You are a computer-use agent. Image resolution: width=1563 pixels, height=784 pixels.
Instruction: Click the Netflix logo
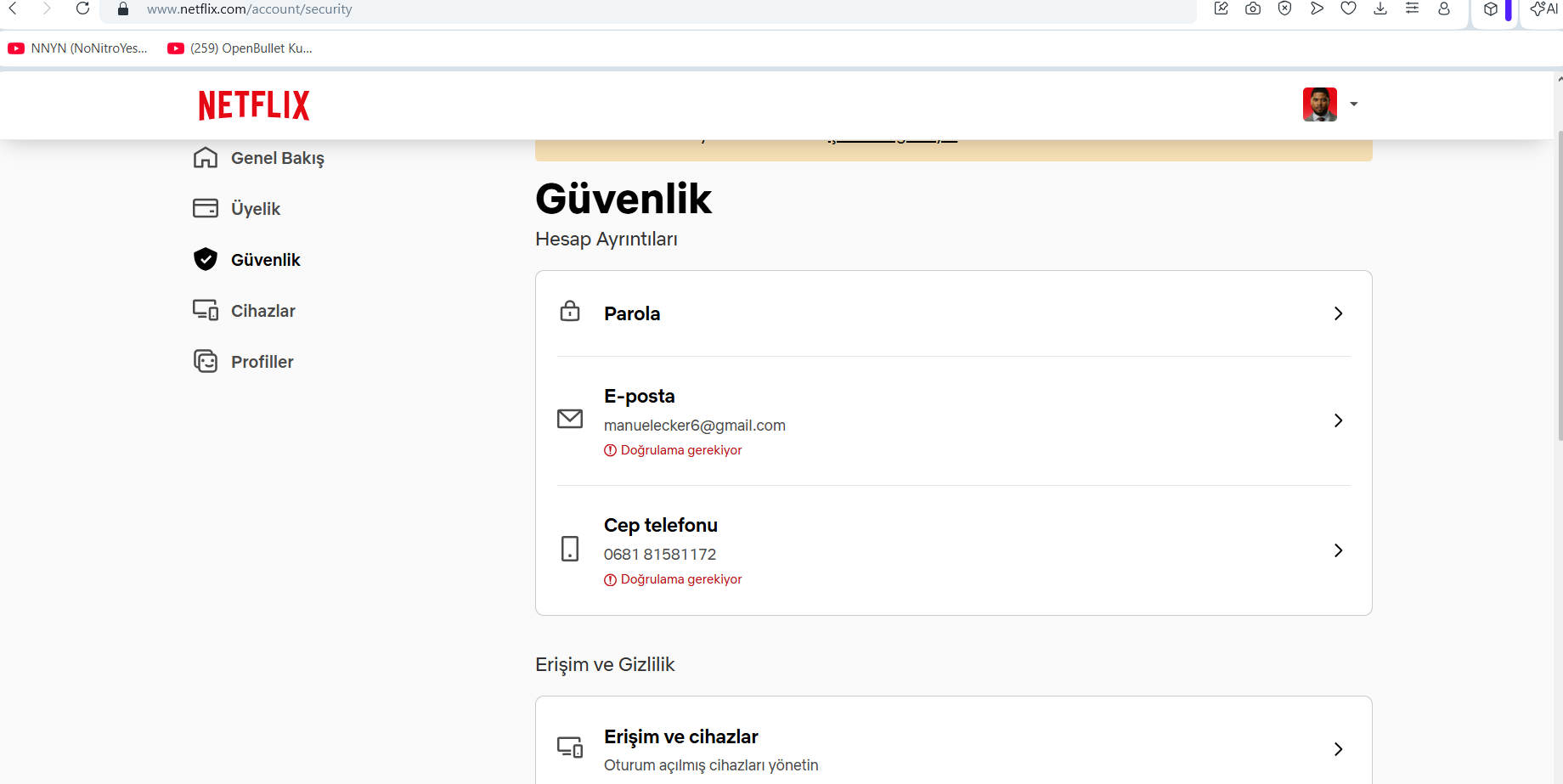[x=254, y=104]
